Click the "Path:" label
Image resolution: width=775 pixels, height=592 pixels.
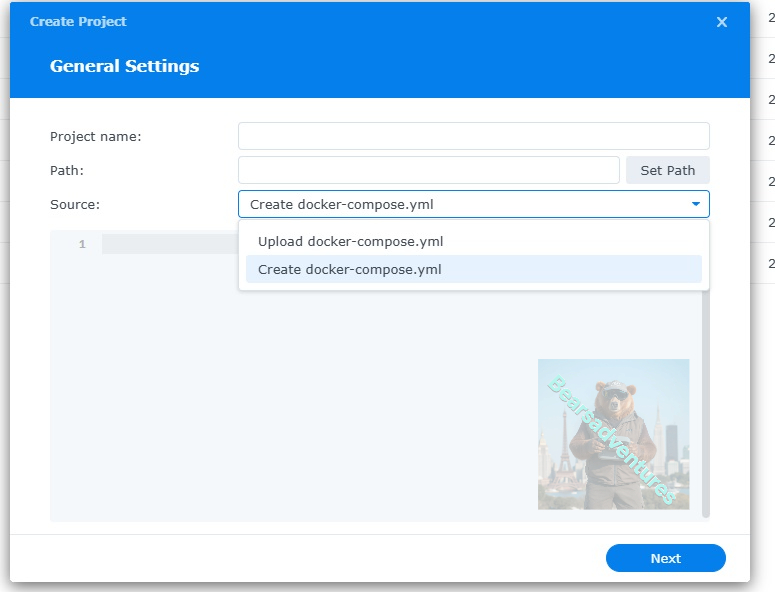pos(67,170)
